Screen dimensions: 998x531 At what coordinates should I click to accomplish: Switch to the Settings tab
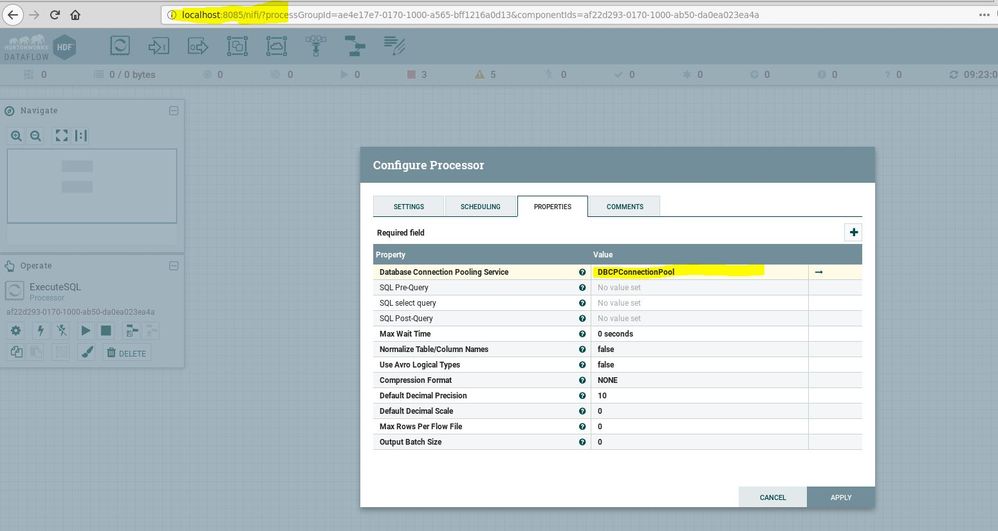[409, 206]
